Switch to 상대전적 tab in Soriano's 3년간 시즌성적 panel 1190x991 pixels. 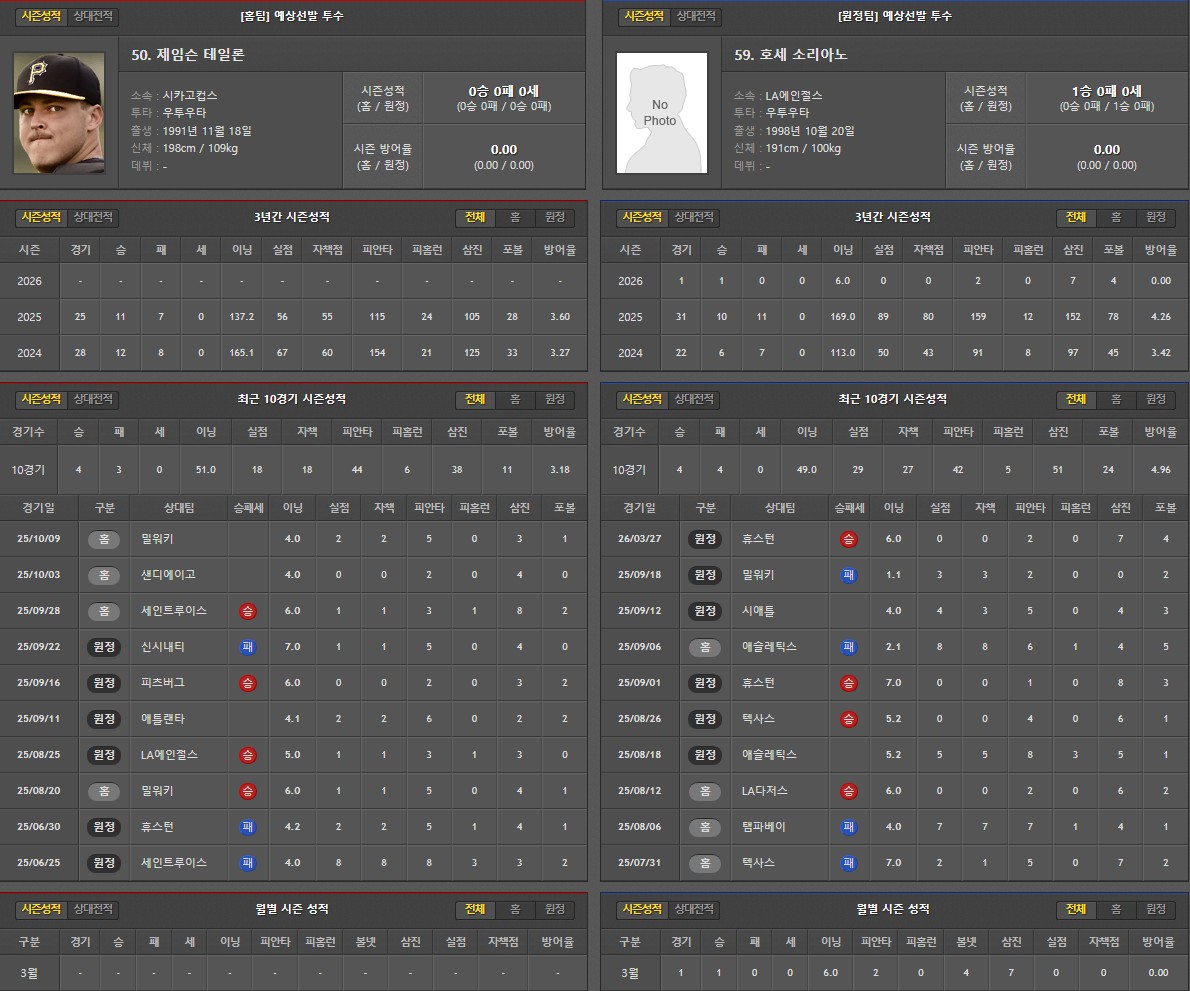pos(695,217)
